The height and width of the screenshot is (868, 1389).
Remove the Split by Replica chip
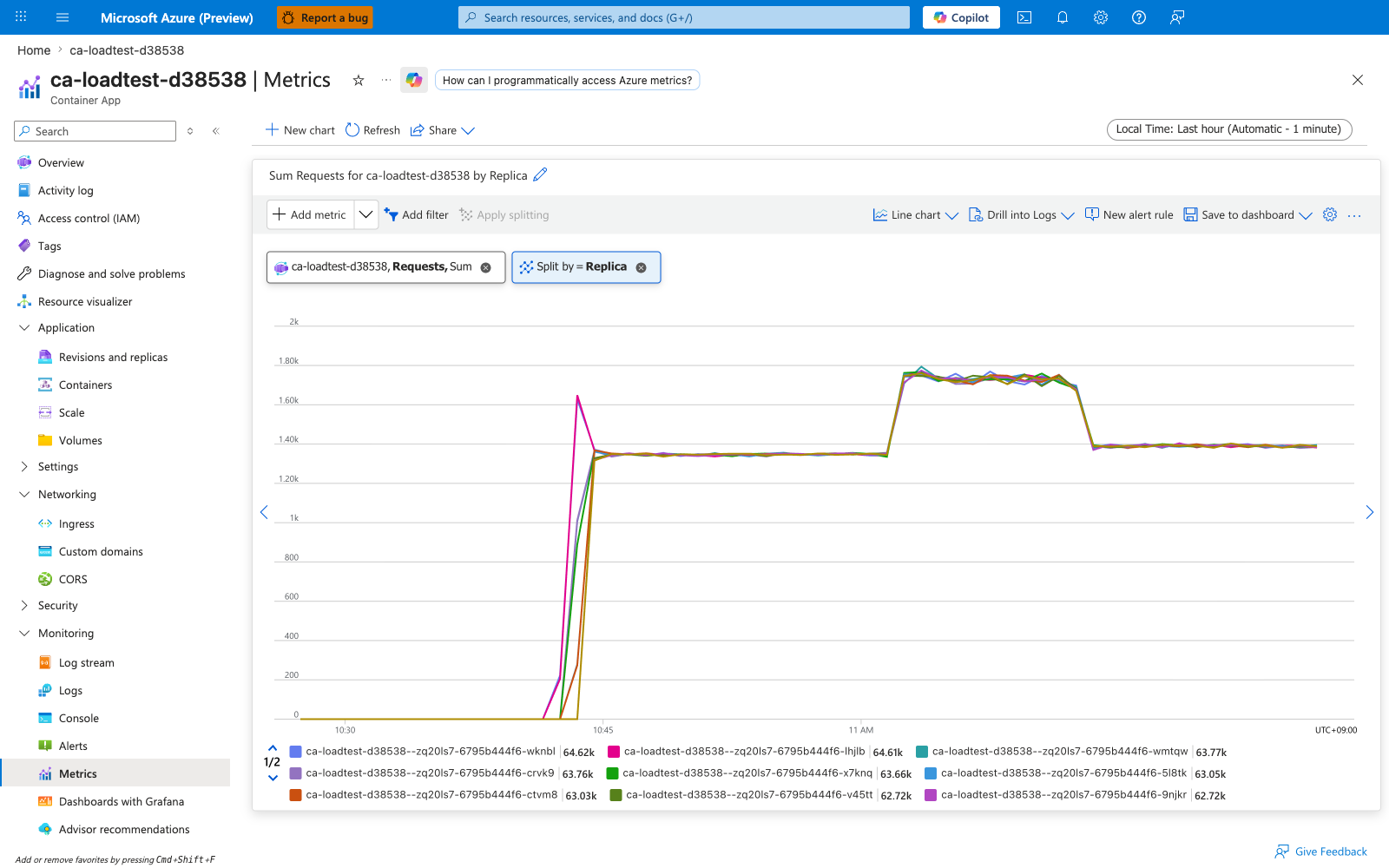642,267
